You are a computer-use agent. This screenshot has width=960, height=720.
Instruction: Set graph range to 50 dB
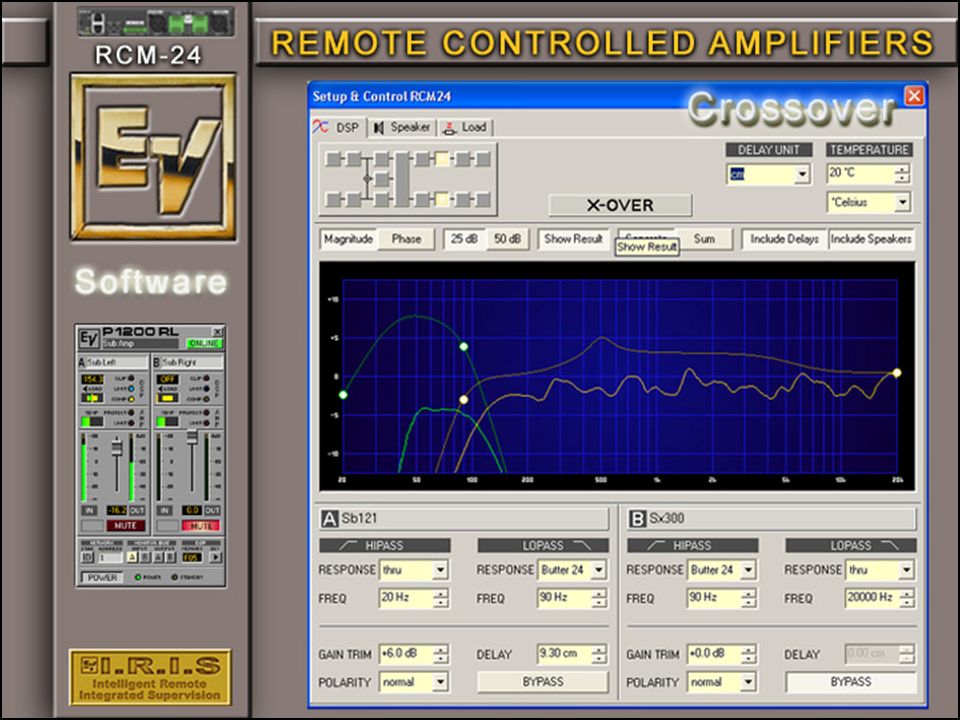click(x=507, y=239)
